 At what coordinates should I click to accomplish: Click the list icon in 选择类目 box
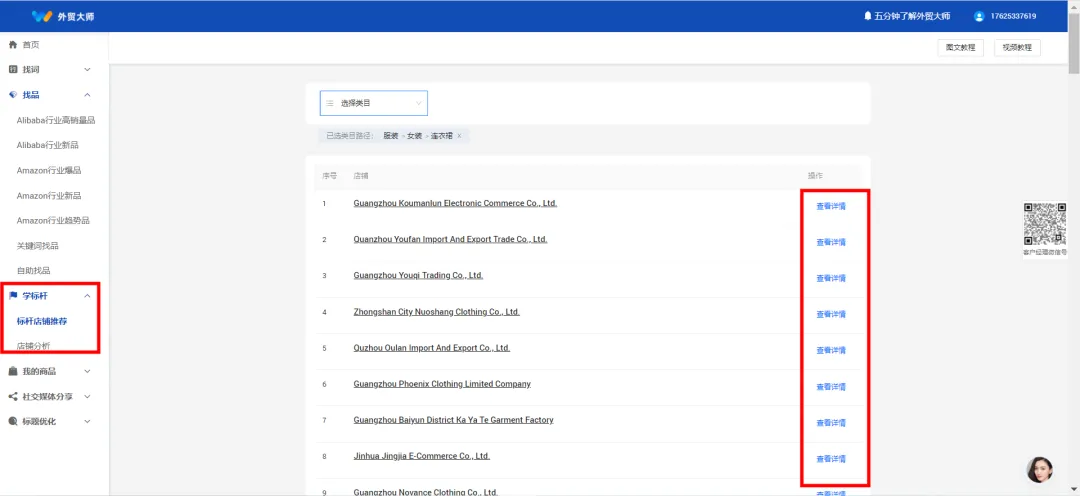pos(330,103)
